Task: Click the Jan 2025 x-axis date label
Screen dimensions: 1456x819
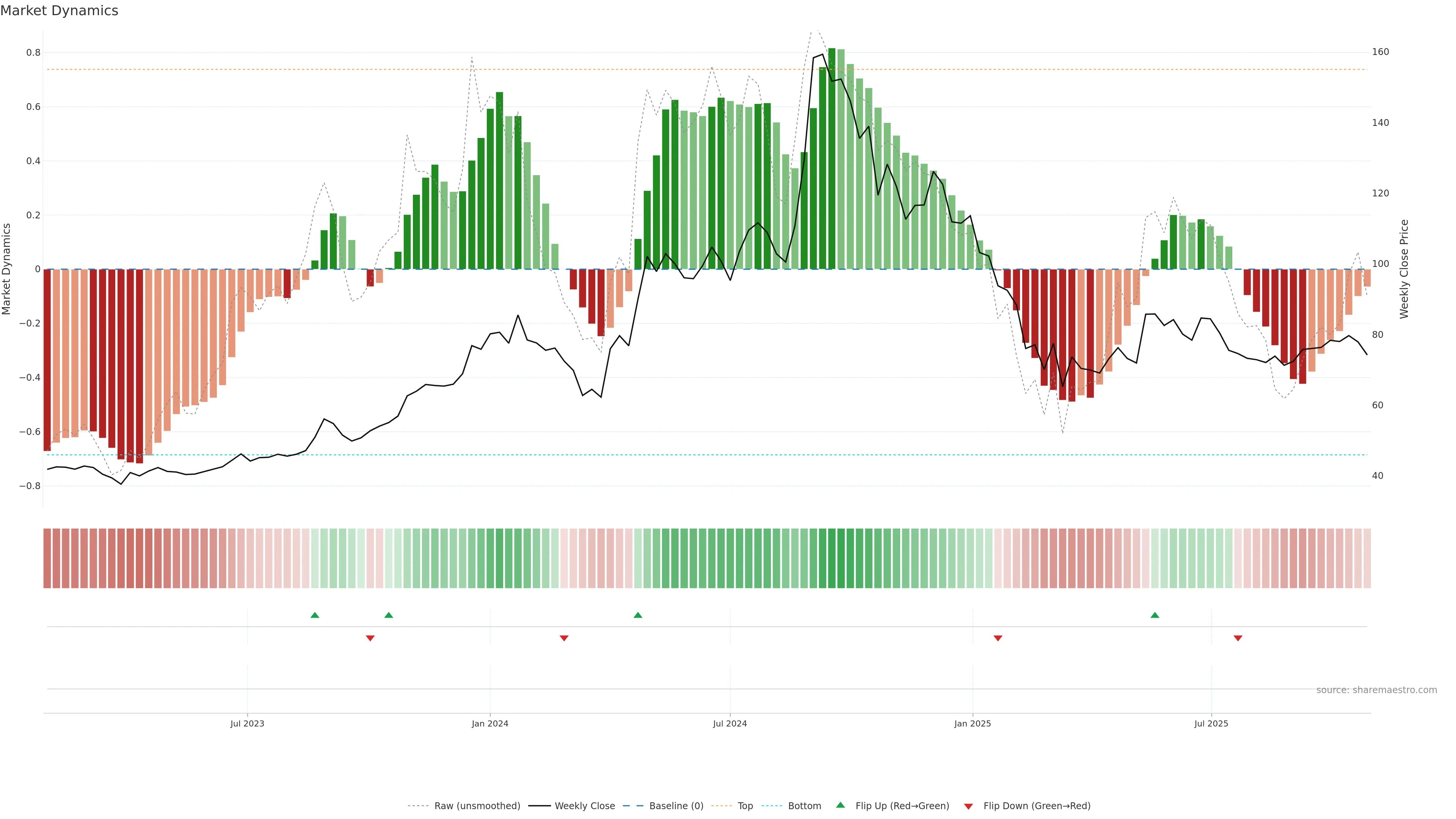Action: click(x=972, y=723)
